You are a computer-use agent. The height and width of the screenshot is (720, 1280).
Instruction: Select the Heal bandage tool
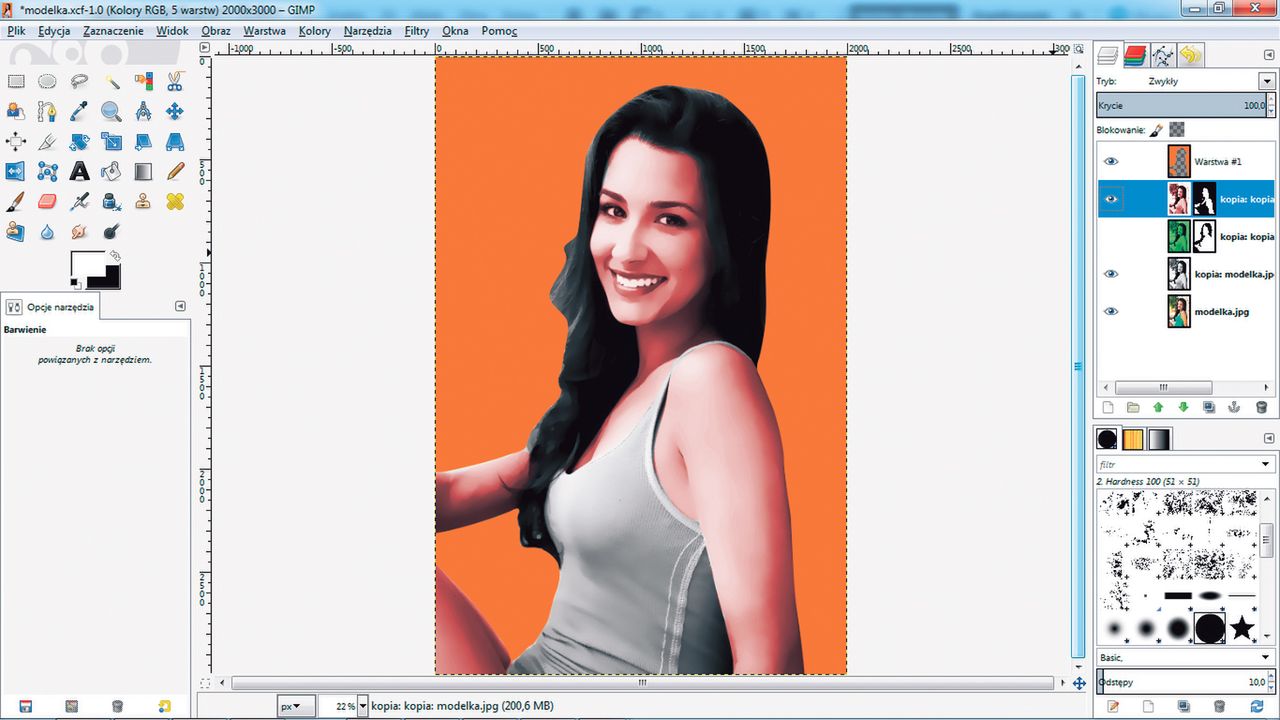point(175,201)
